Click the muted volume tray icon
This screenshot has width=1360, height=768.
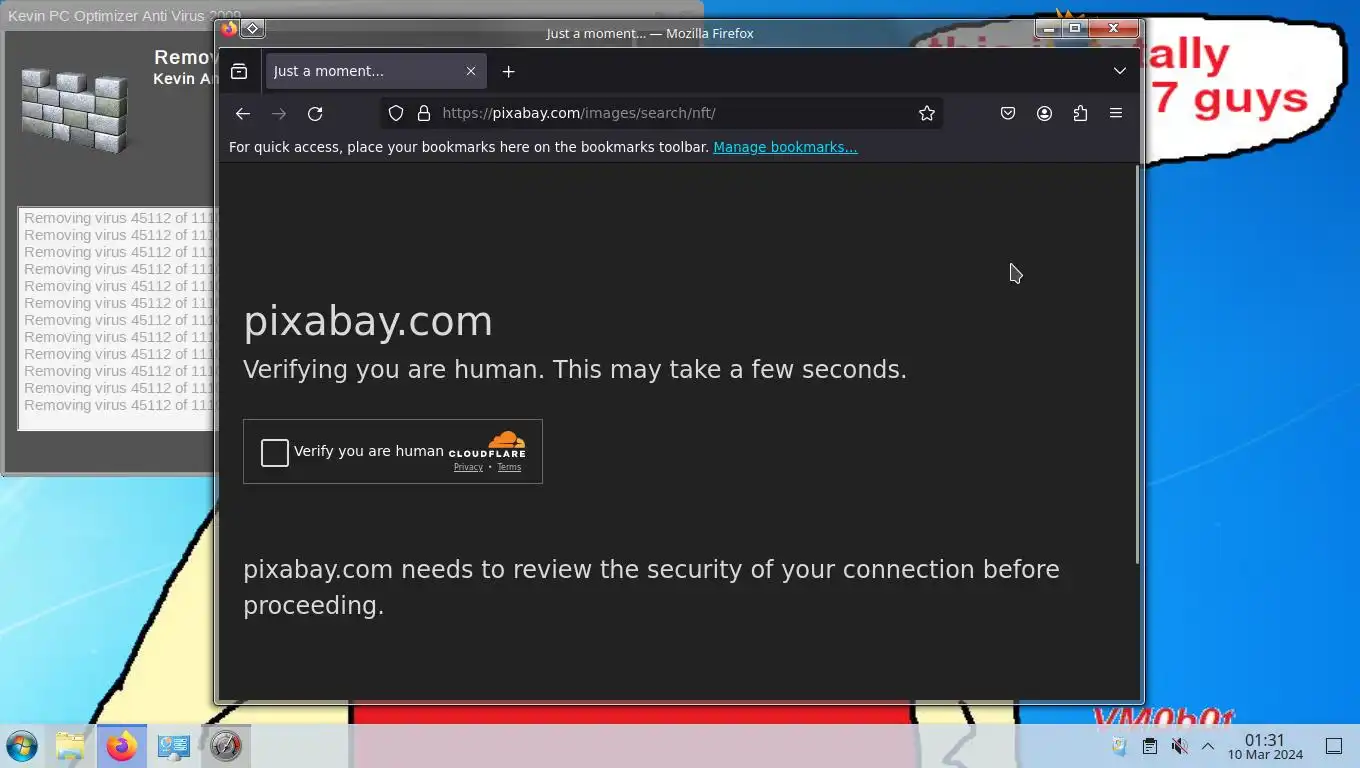click(x=1179, y=746)
